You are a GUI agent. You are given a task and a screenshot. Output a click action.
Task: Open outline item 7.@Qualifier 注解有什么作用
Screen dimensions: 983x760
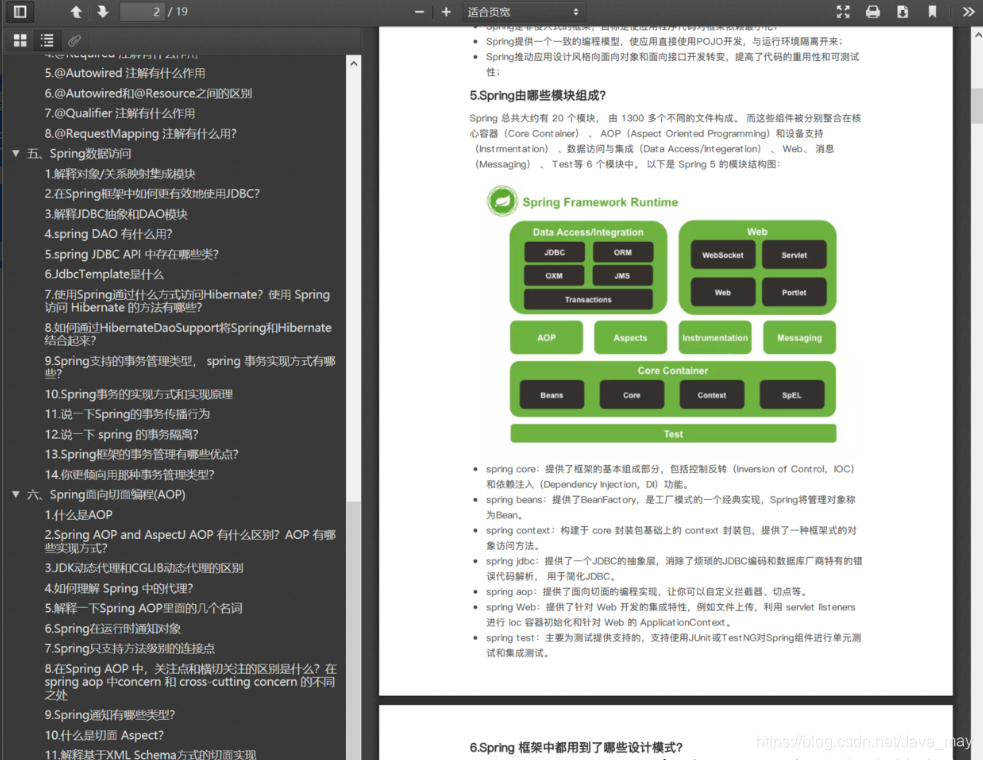pos(120,113)
